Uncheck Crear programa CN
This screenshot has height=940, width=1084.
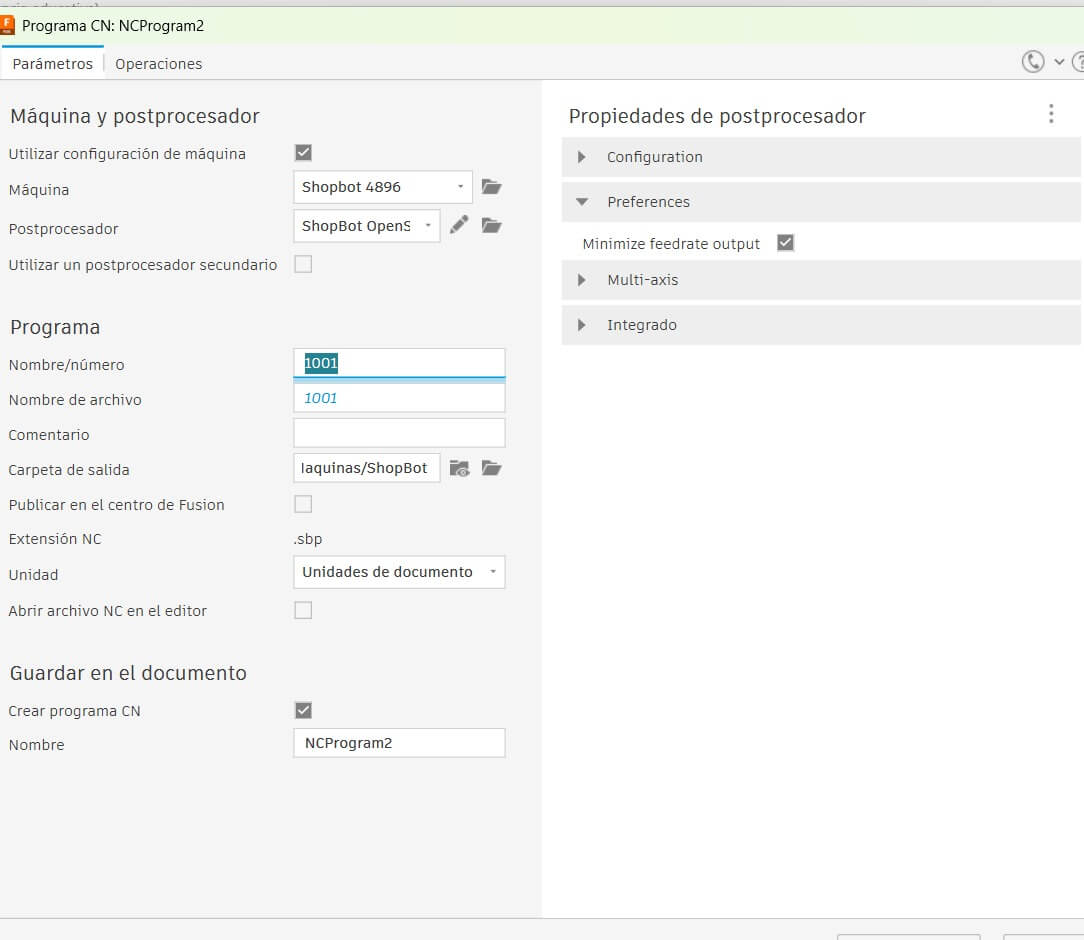(303, 710)
